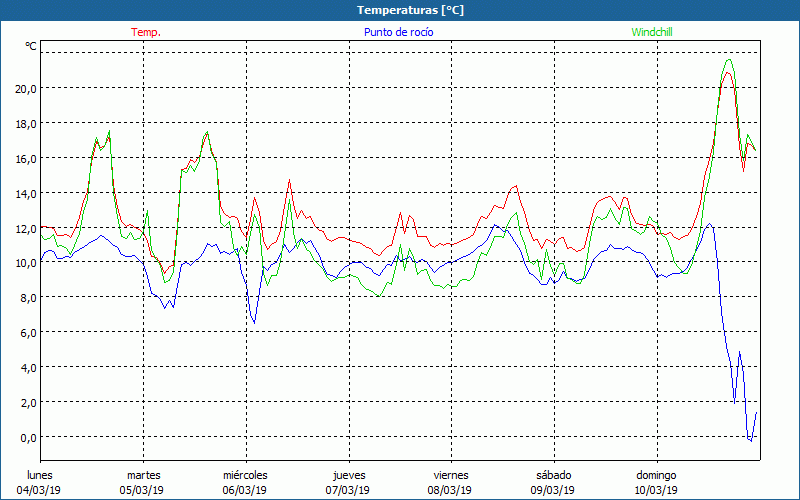Click the '10,0' y-axis value
Screen dimensions: 800x500
(26, 263)
